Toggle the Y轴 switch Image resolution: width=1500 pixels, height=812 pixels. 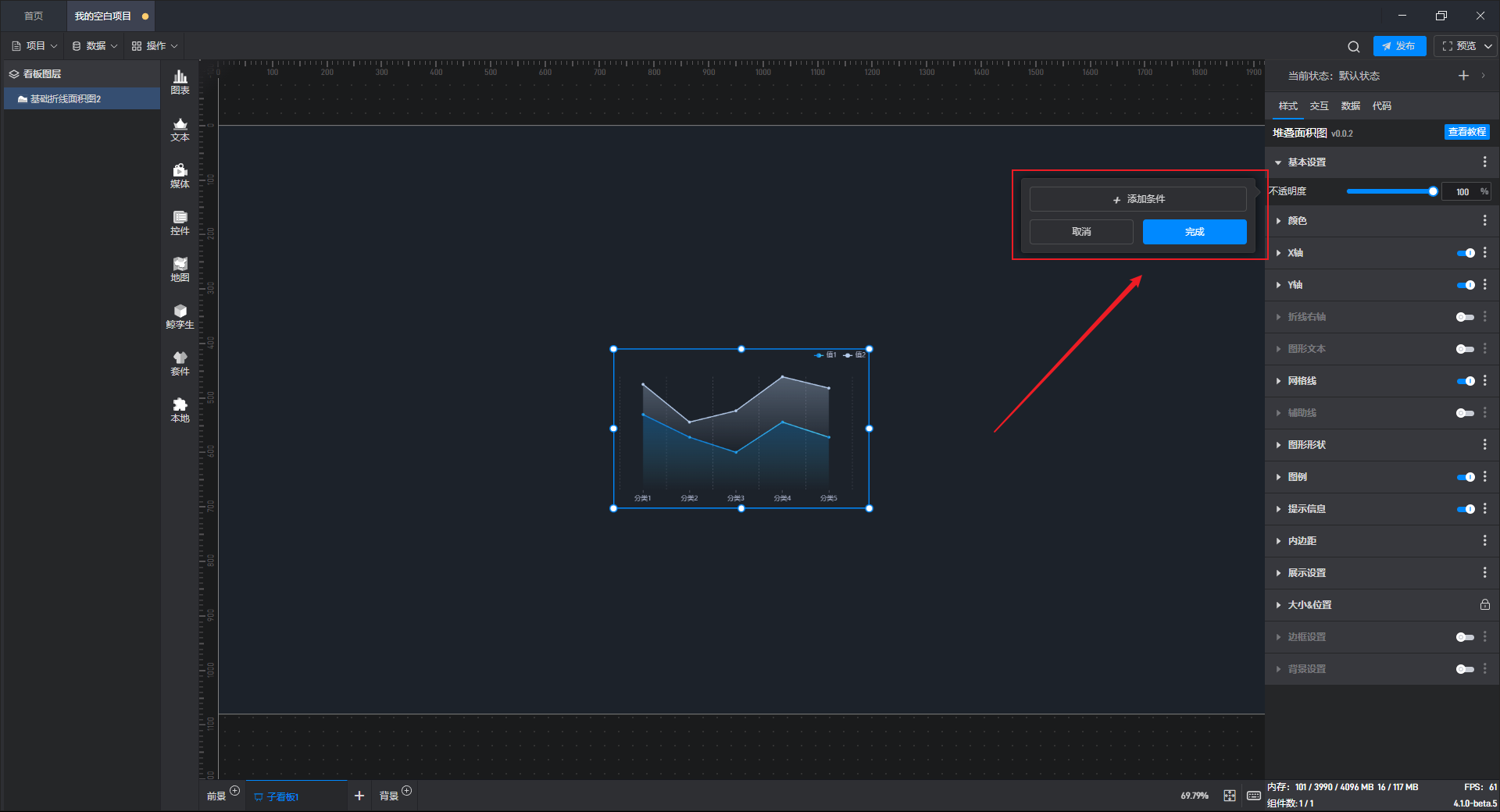(x=1466, y=285)
